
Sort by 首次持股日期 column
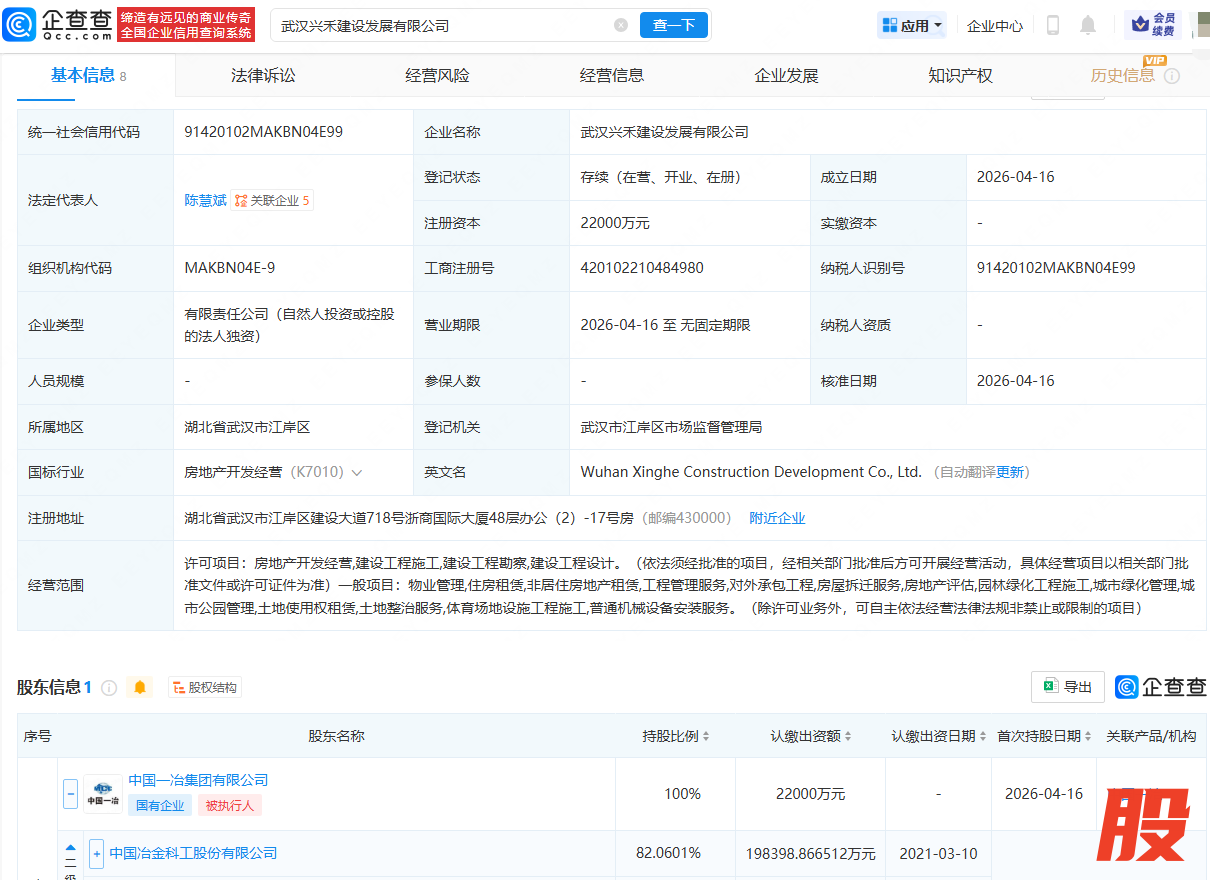point(1087,736)
